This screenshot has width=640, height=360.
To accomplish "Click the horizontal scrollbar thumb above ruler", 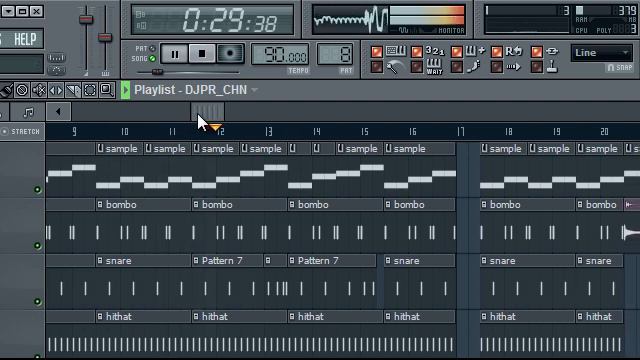I will (208, 111).
